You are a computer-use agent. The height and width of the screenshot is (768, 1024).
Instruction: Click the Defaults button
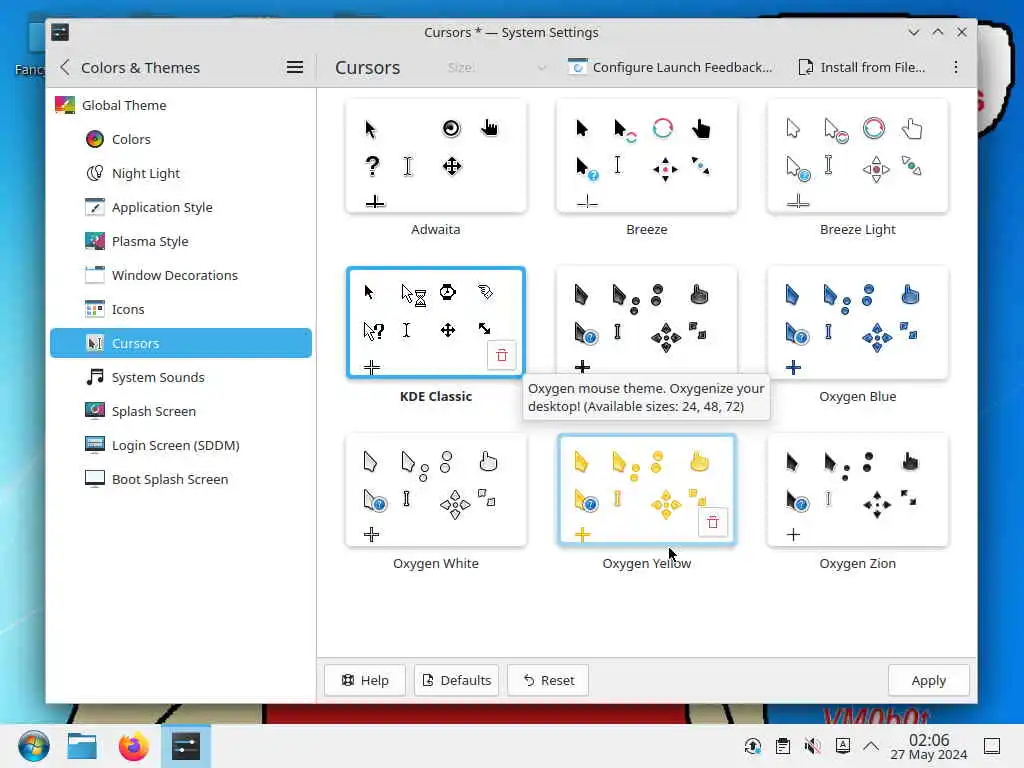(456, 680)
